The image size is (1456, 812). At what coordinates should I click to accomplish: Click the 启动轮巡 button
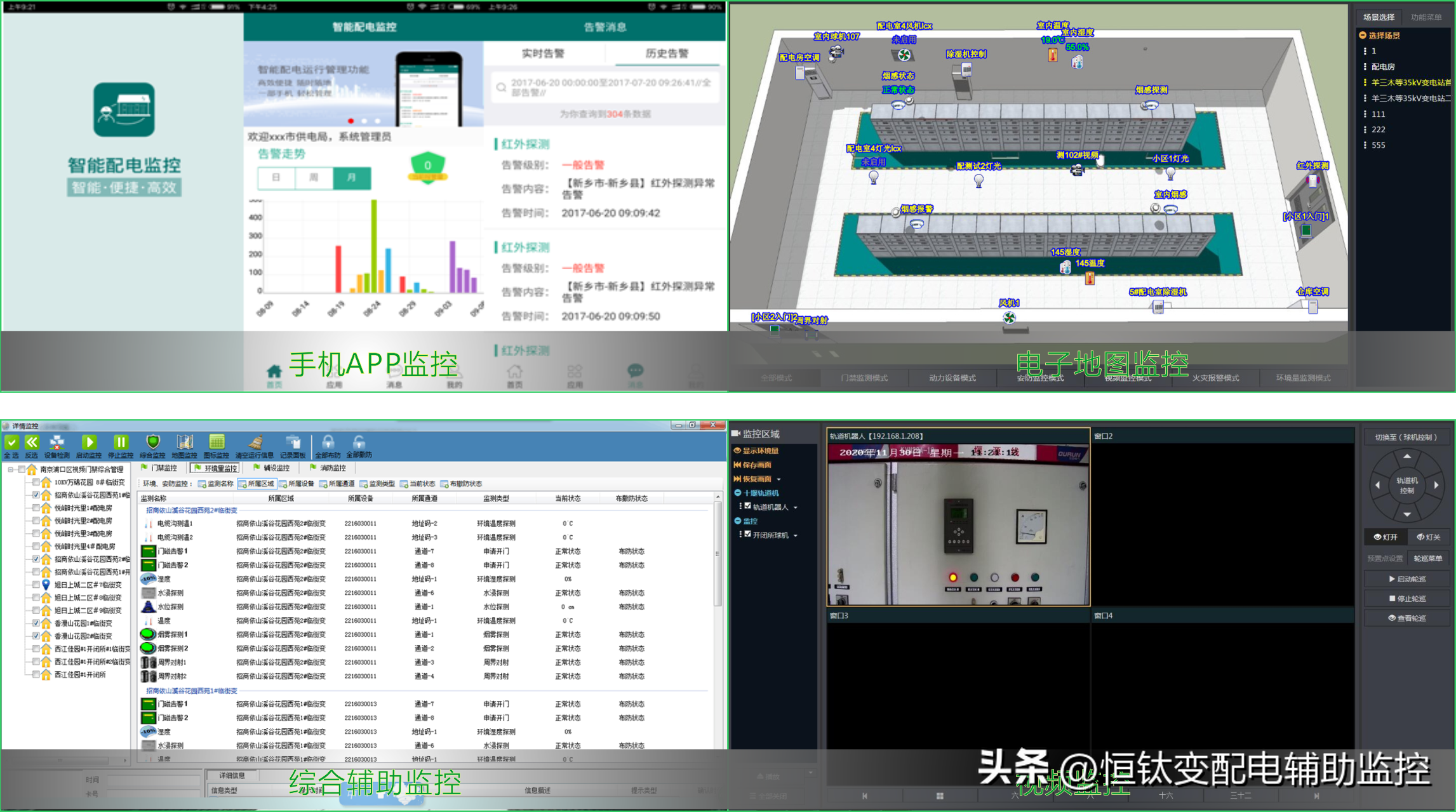[x=1407, y=579]
